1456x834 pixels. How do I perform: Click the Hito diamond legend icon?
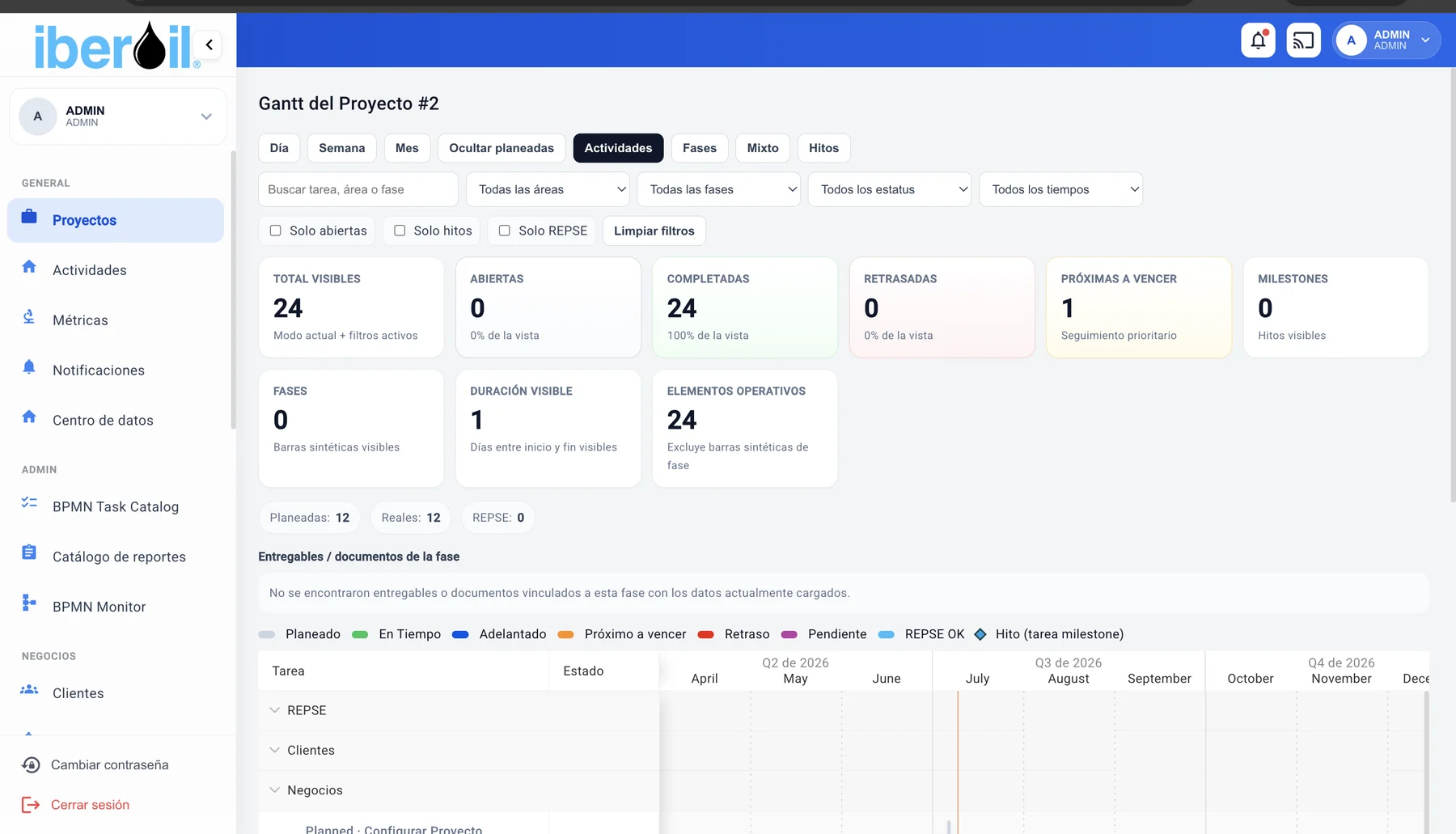click(980, 635)
